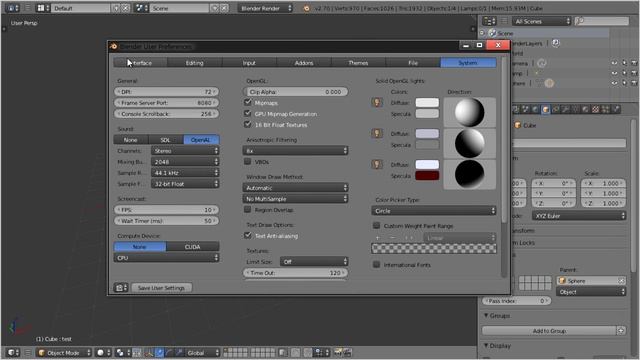Select the rotate manipulator arc icon
This screenshot has height=360, width=640.
click(x=169, y=352)
